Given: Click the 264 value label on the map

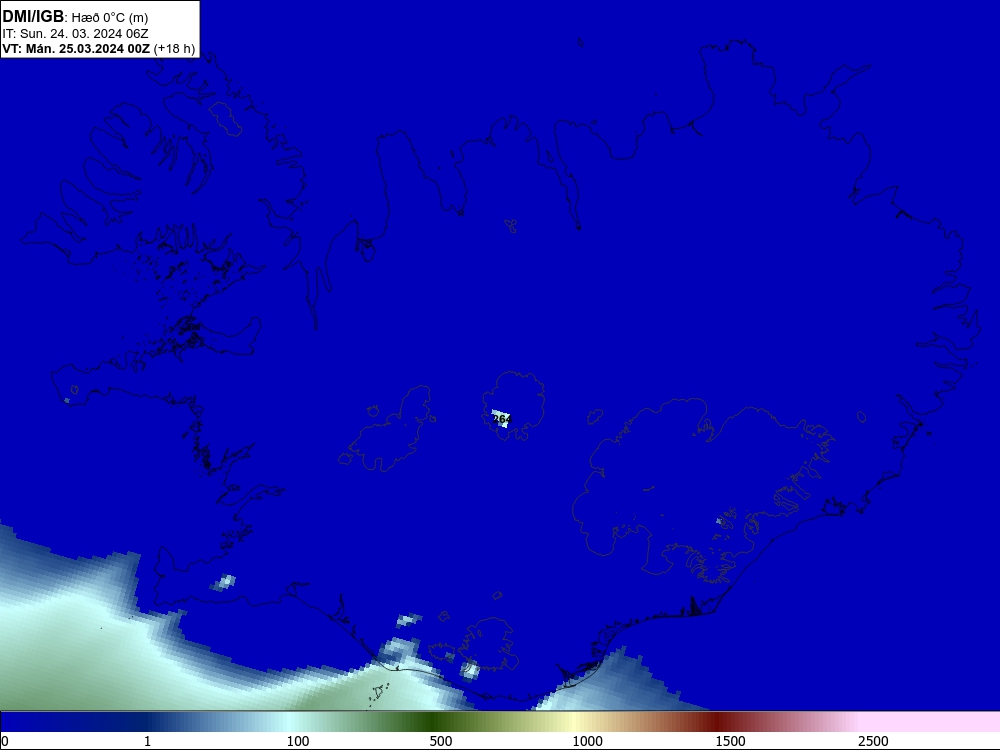Looking at the screenshot, I should pyautogui.click(x=503, y=419).
